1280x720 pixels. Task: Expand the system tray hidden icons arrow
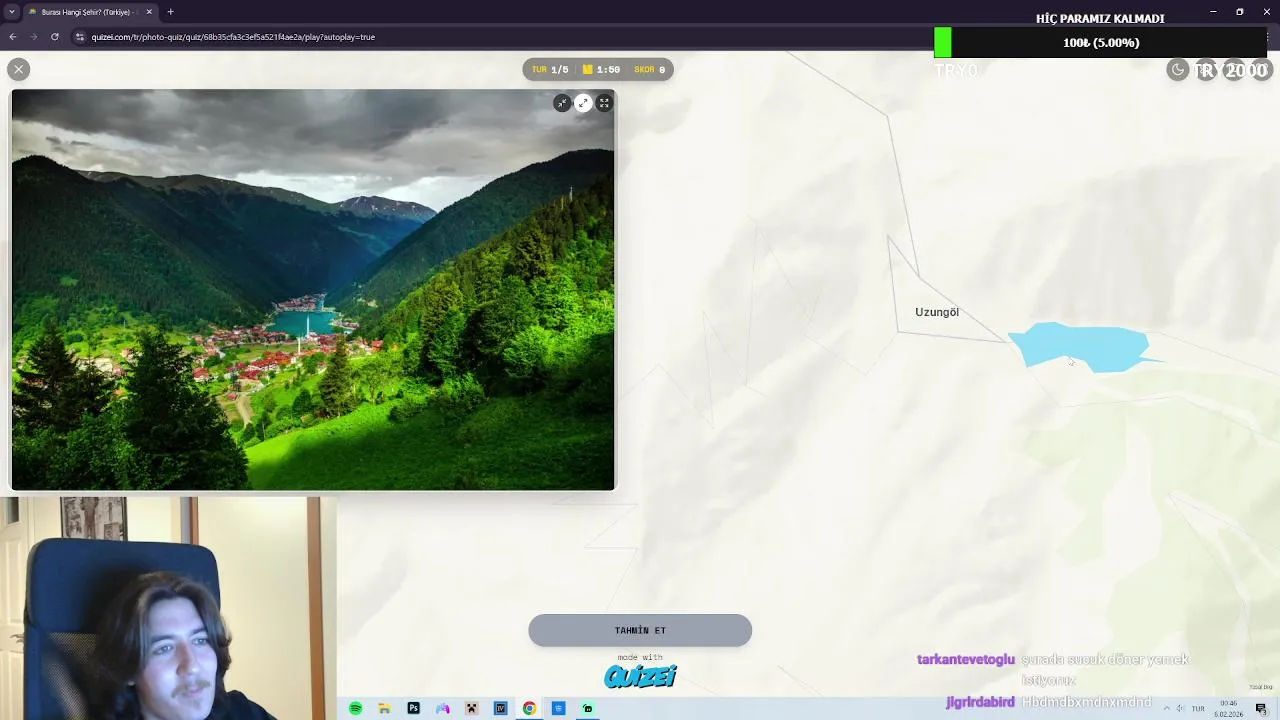point(1166,708)
